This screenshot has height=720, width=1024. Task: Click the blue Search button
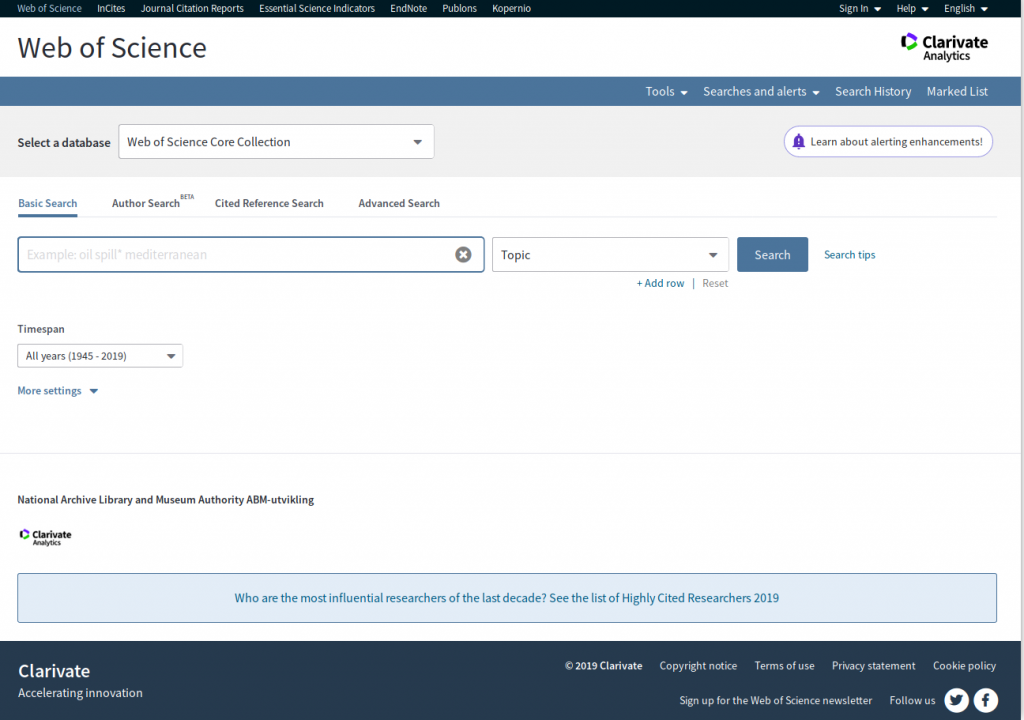coord(773,255)
